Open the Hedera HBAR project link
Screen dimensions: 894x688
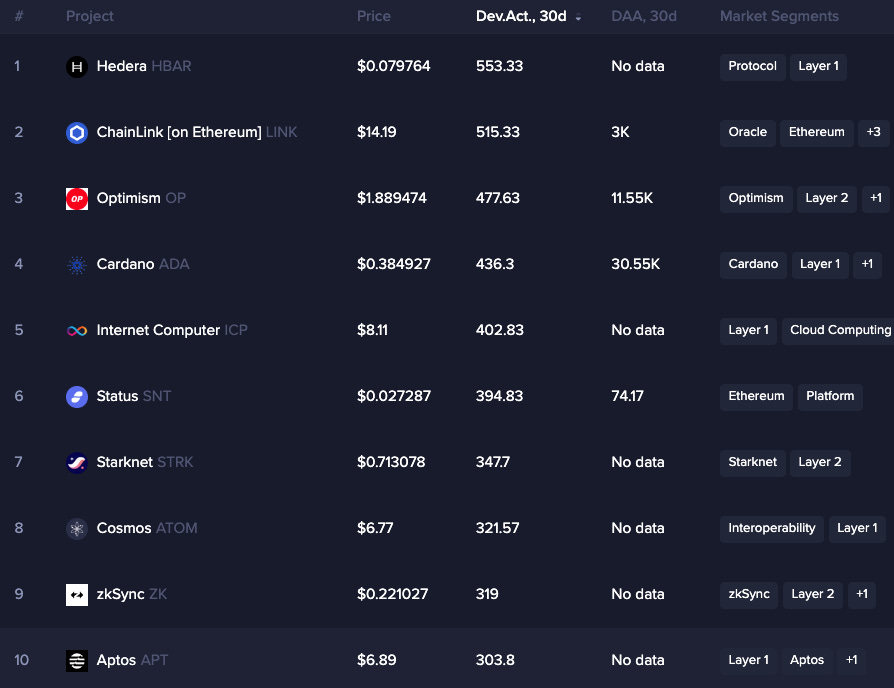(144, 66)
